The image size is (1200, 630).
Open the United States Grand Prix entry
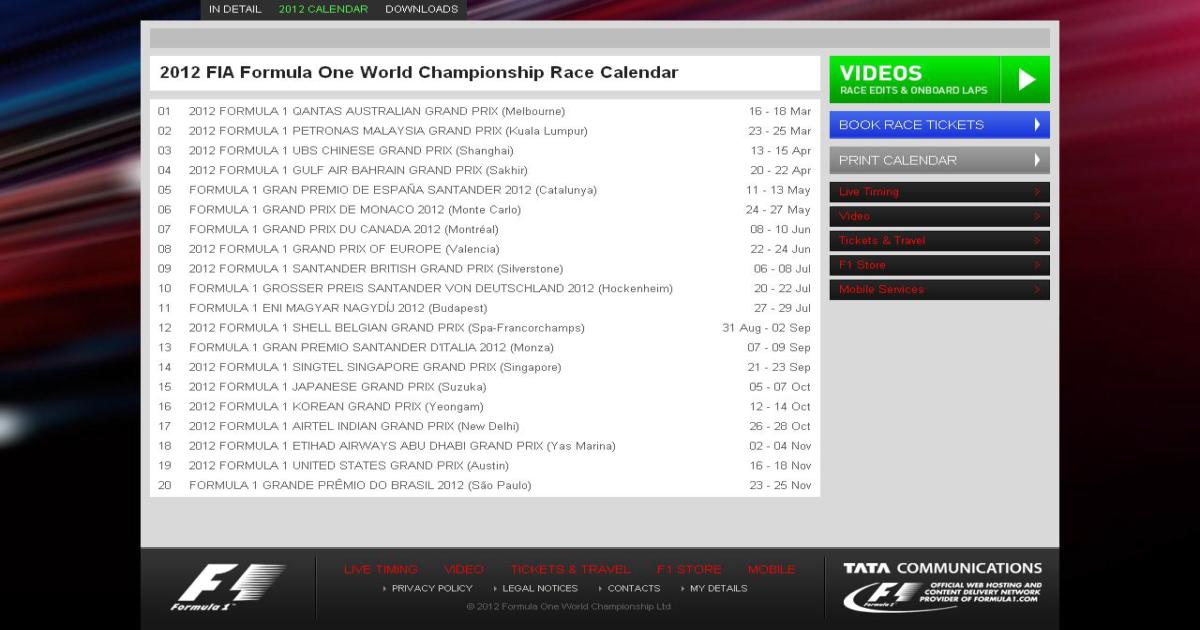pos(348,466)
